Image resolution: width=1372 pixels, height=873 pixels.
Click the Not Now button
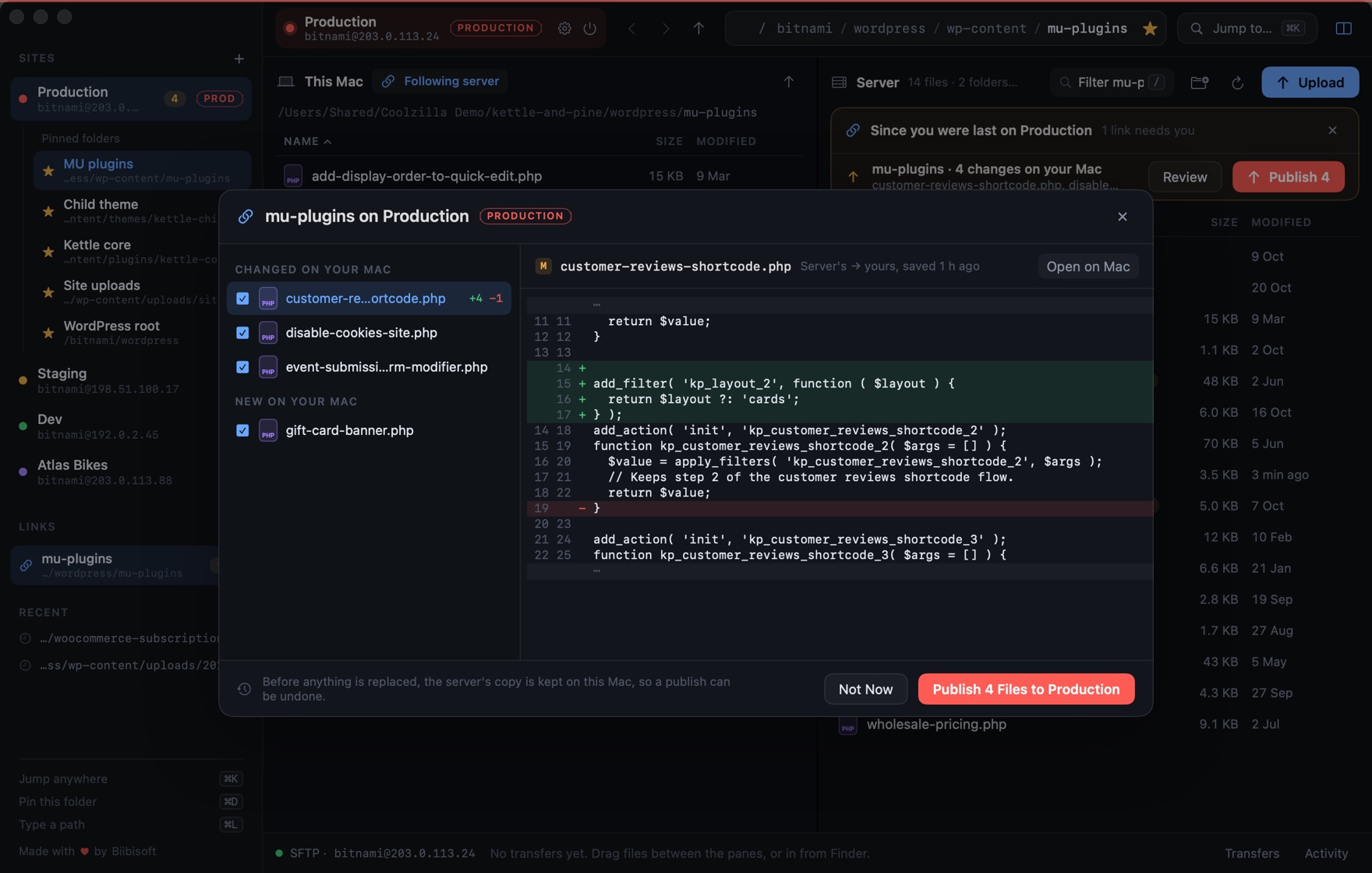tap(865, 689)
